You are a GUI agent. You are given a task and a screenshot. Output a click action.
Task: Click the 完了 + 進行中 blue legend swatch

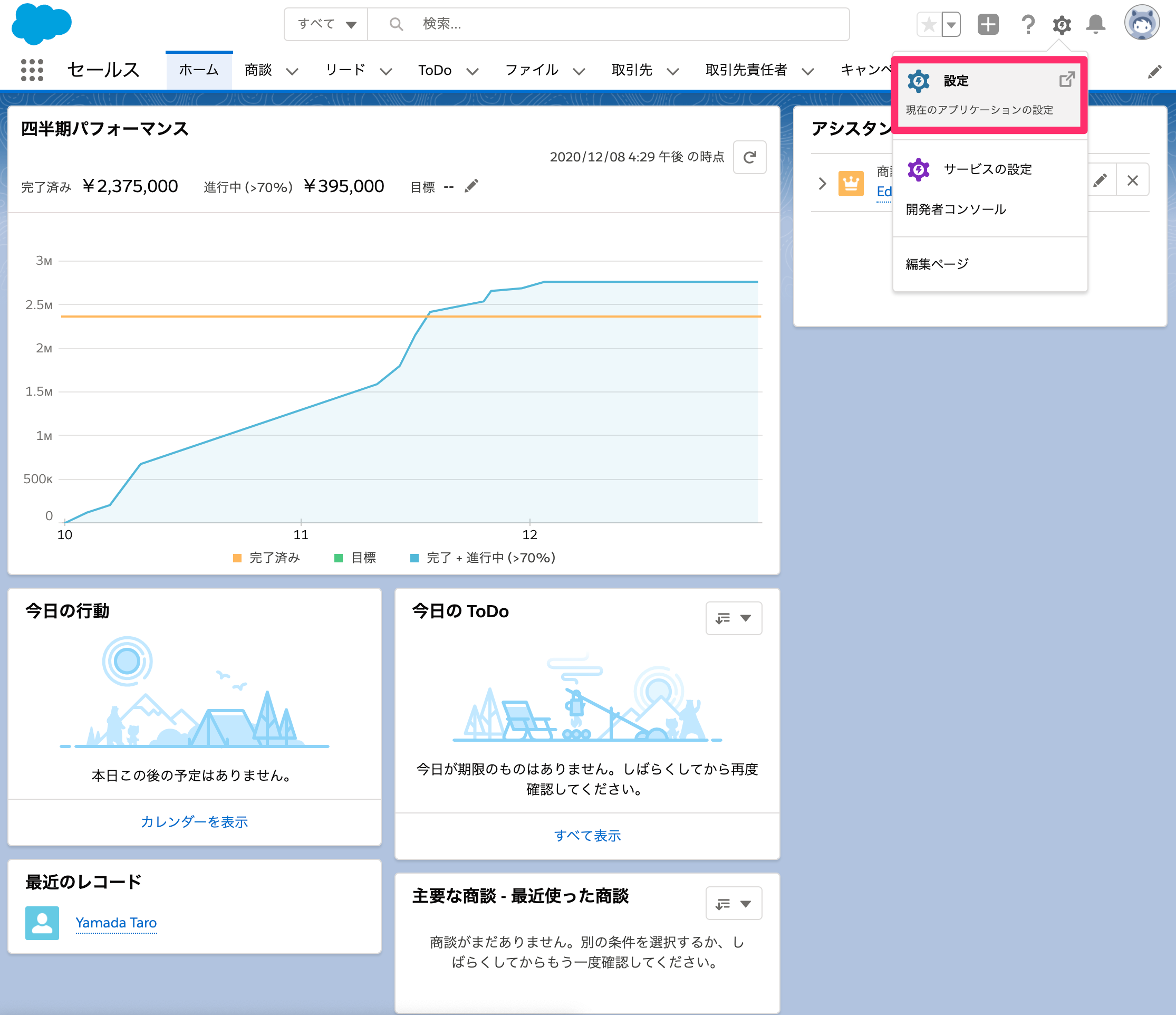coord(415,558)
